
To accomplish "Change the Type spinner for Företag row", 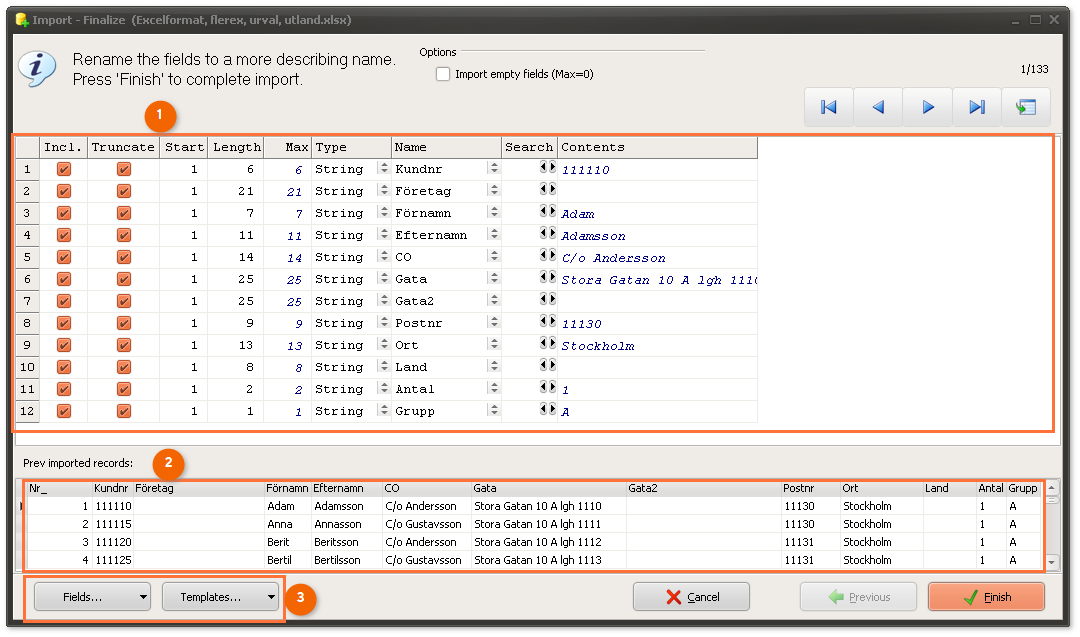I will 384,190.
